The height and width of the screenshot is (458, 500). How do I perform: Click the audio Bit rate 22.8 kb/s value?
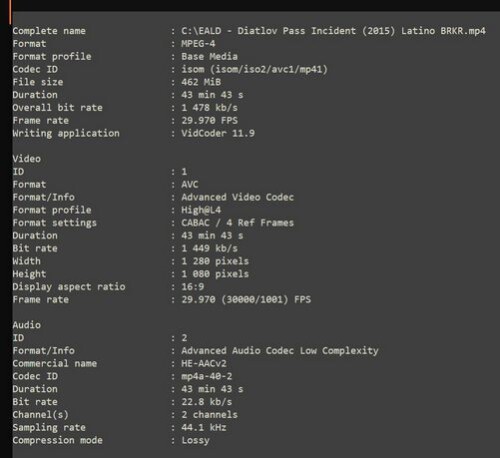pos(207,402)
